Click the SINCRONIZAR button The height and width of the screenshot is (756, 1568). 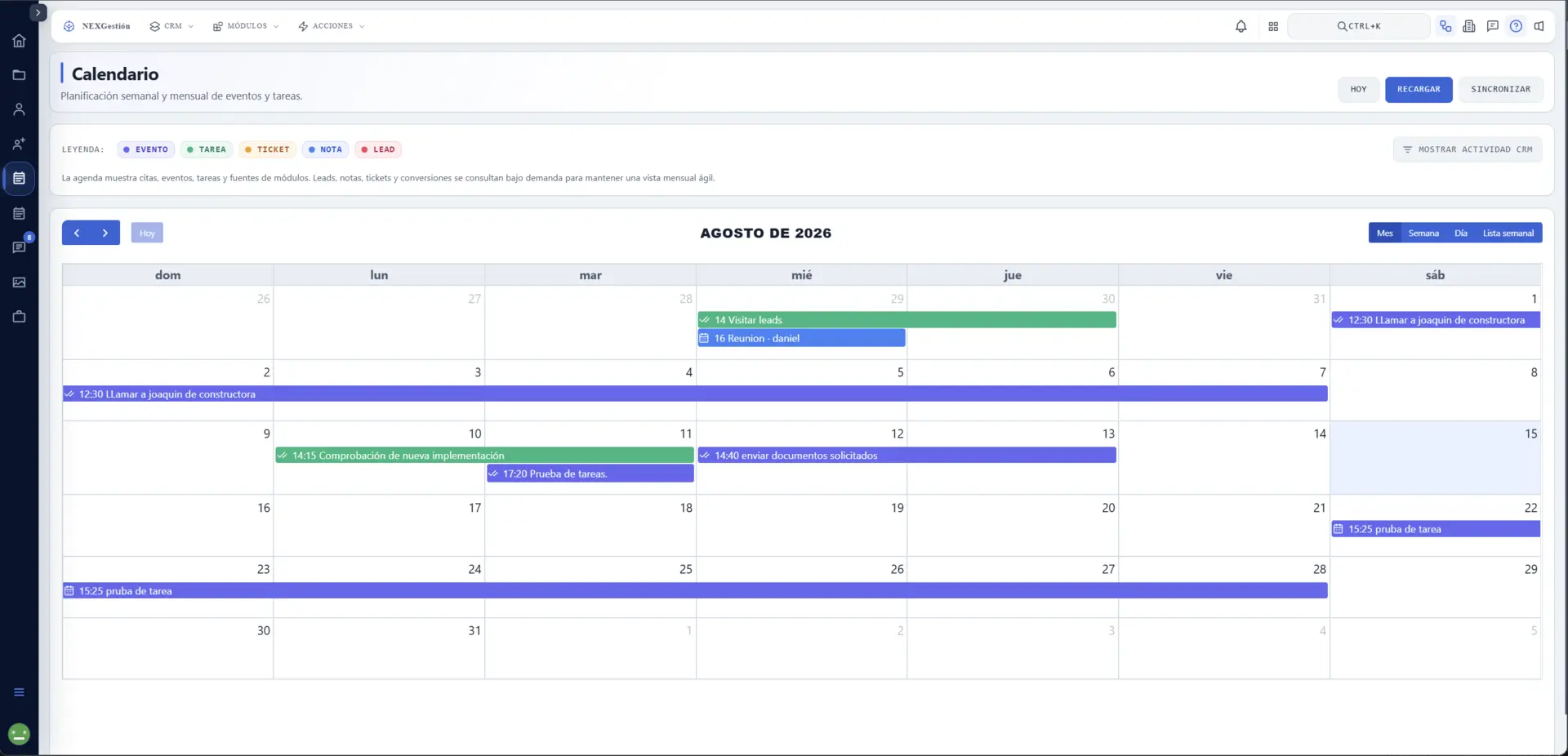pos(1501,89)
